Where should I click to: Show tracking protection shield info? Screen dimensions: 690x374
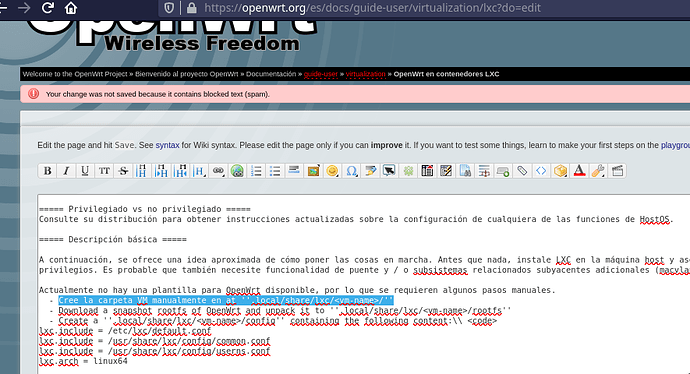pyautogui.click(x=169, y=8)
